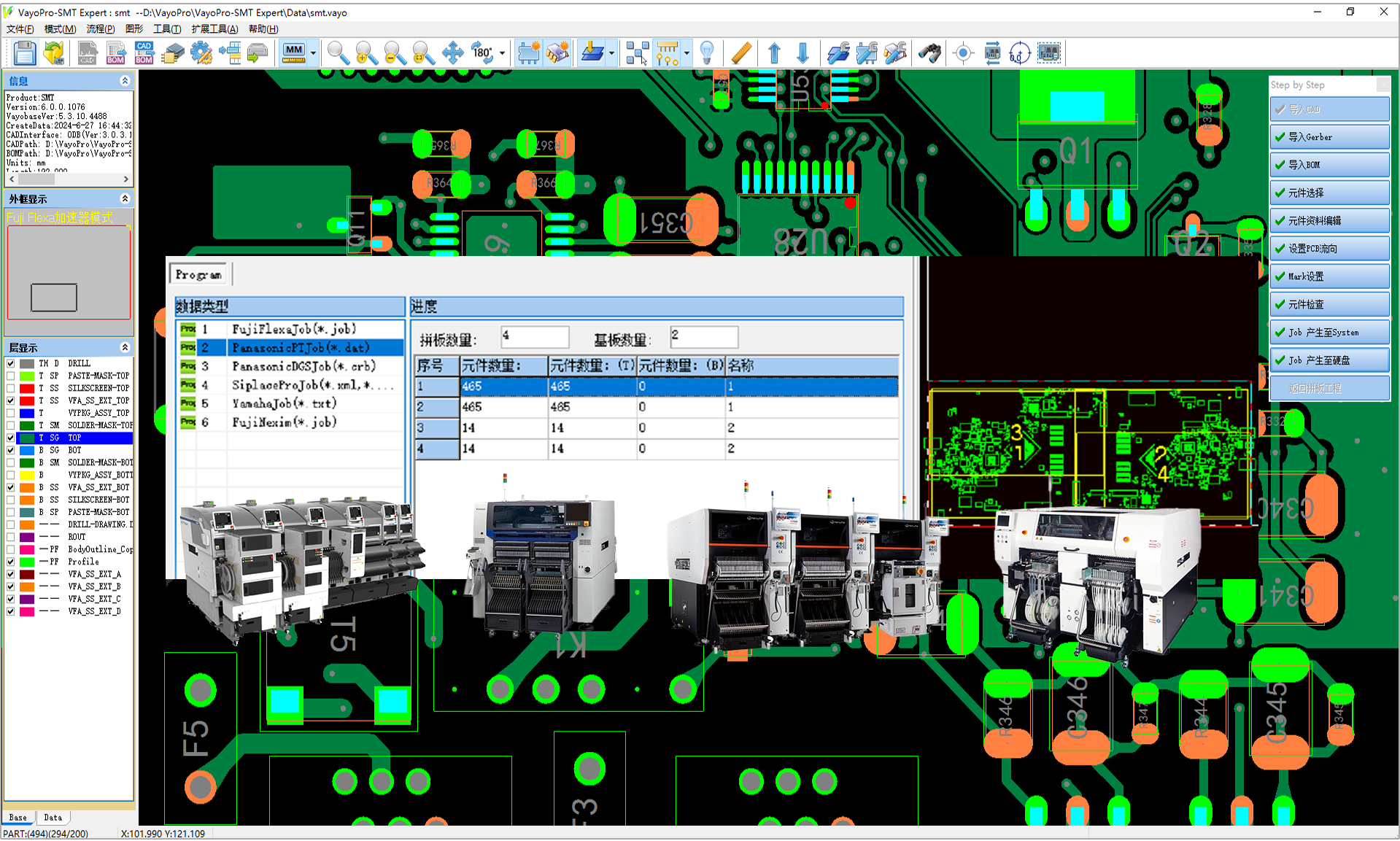This screenshot has width=1400, height=841.
Task: Toggle the VFA_SS_EXT_D layer checkbox
Action: (11, 611)
